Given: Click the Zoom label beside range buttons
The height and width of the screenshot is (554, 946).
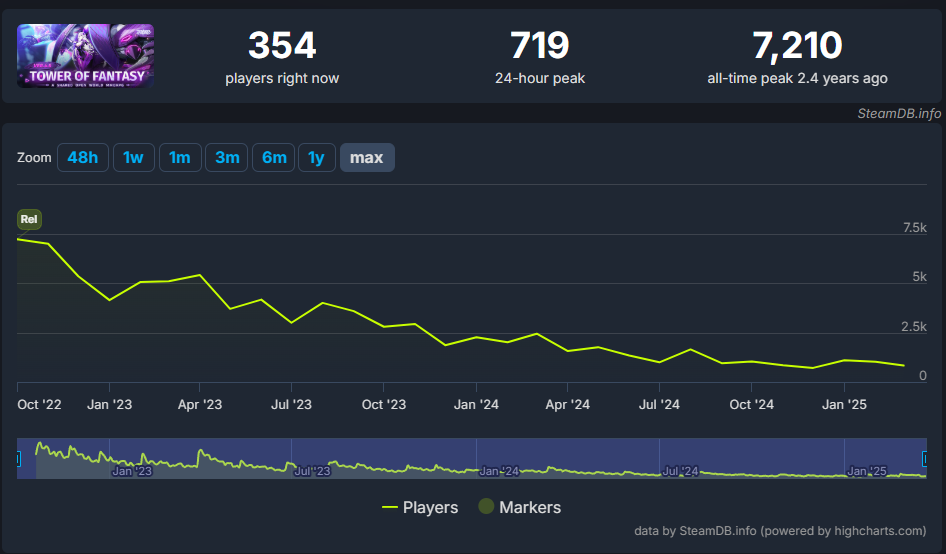Looking at the screenshot, I should [34, 158].
